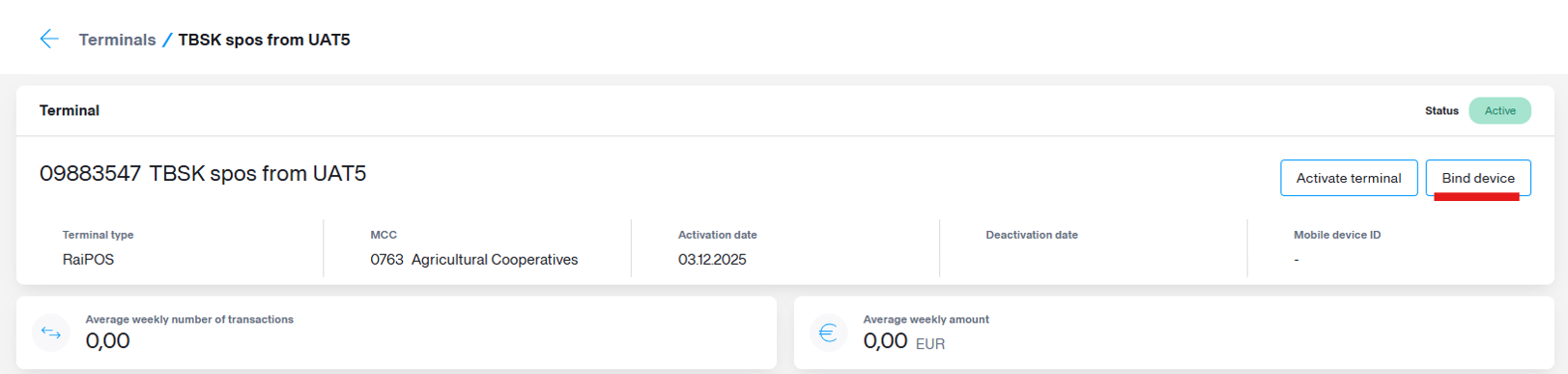Image resolution: width=1568 pixels, height=374 pixels.
Task: Click the Terminal section header
Action: click(70, 110)
